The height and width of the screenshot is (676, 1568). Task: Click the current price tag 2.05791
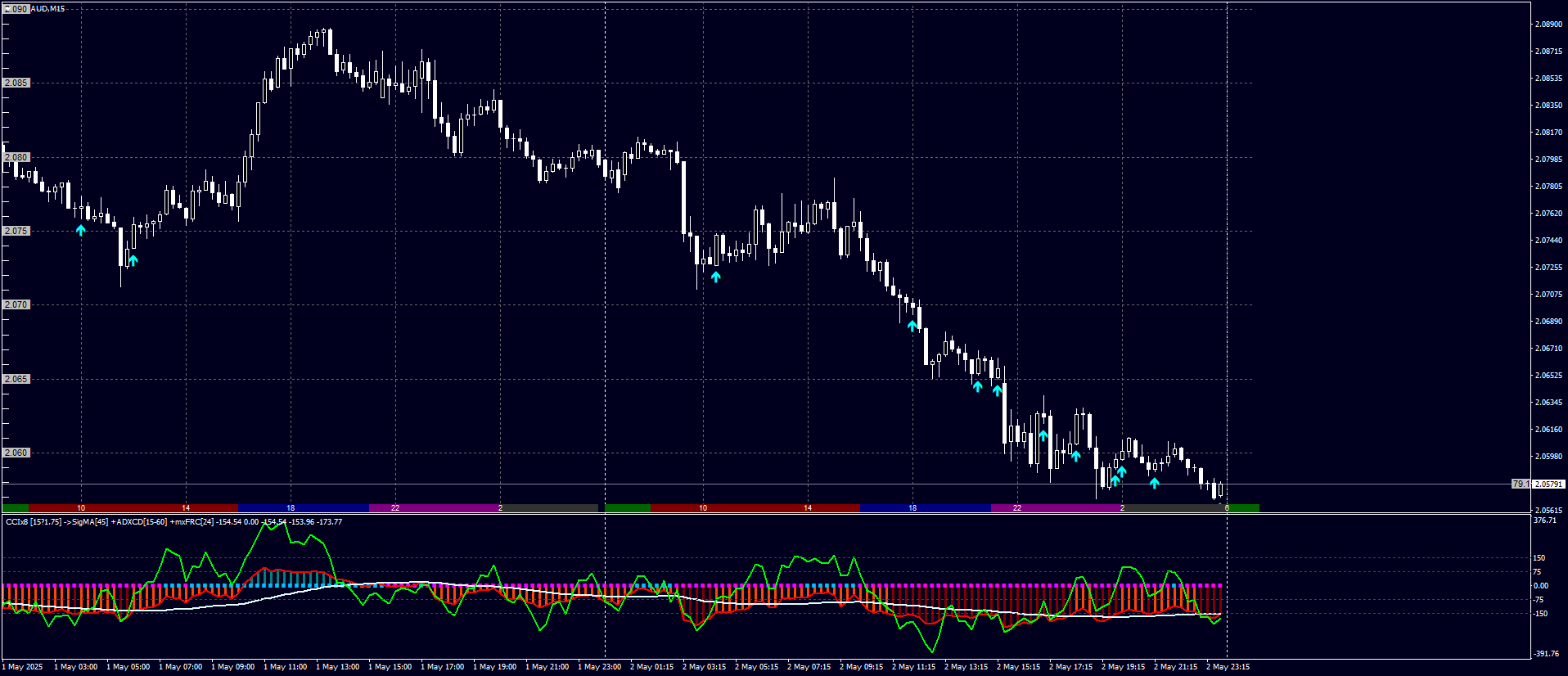pyautogui.click(x=1548, y=484)
